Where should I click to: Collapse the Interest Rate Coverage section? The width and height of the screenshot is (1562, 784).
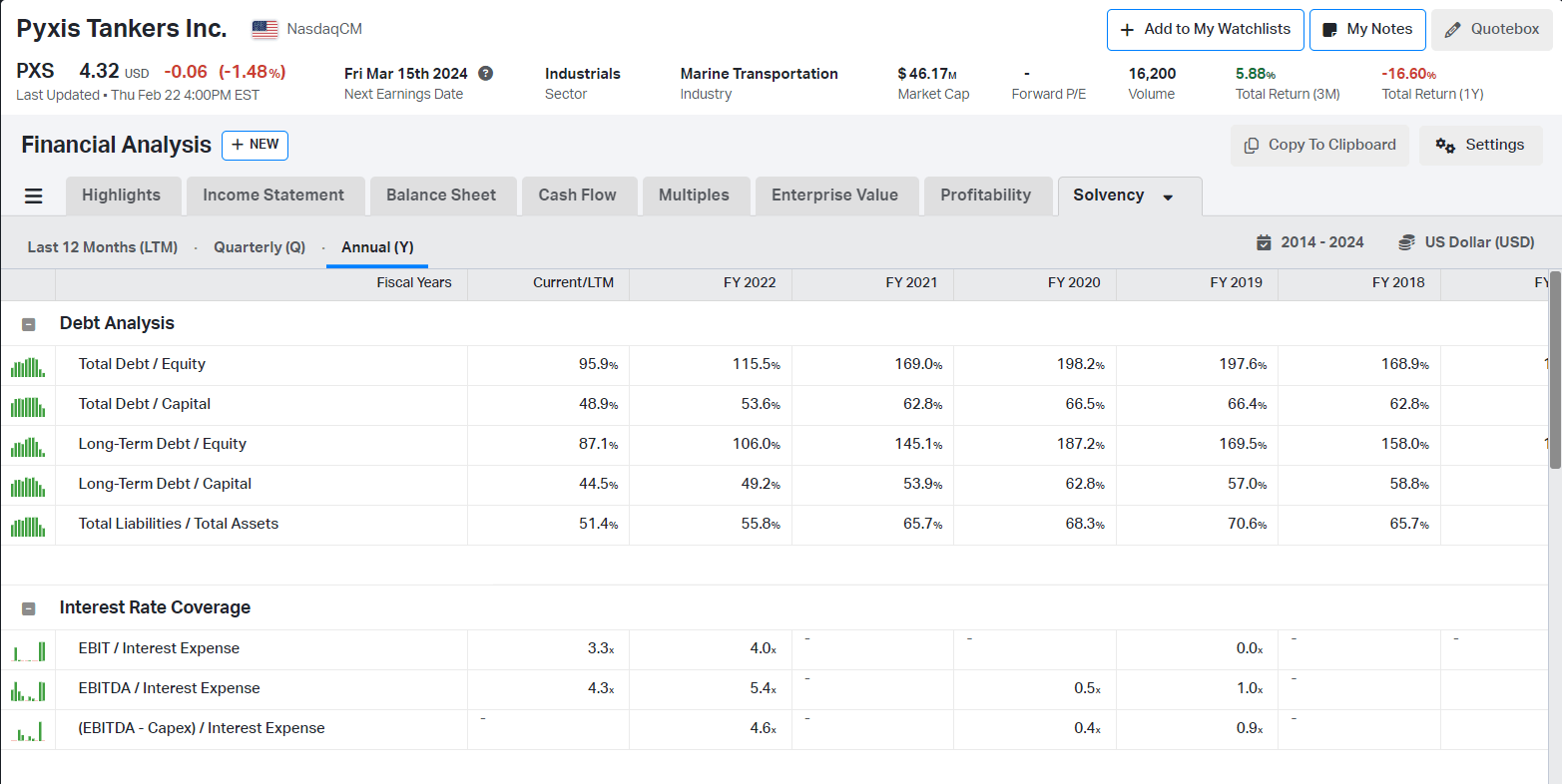[x=28, y=608]
